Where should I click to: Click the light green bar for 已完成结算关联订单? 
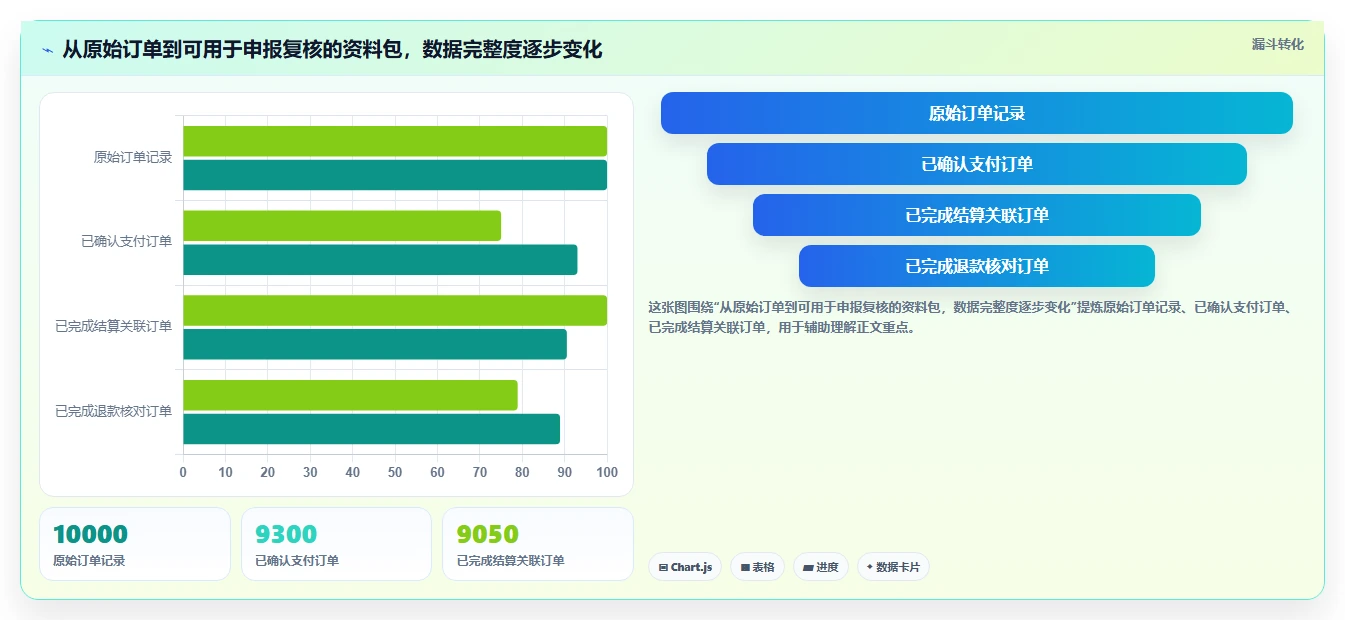[395, 310]
